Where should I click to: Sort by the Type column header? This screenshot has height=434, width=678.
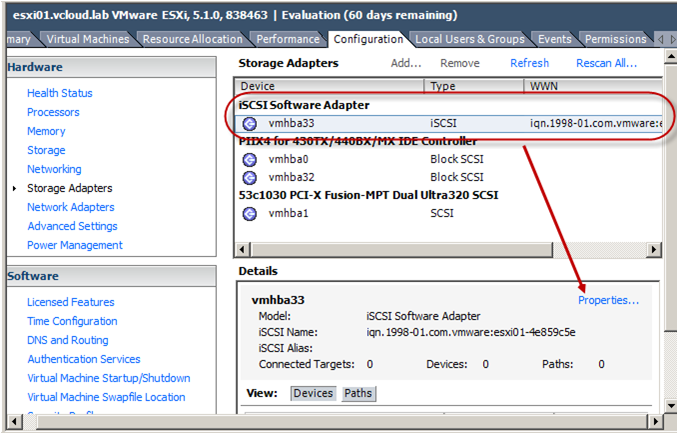pyautogui.click(x=474, y=86)
